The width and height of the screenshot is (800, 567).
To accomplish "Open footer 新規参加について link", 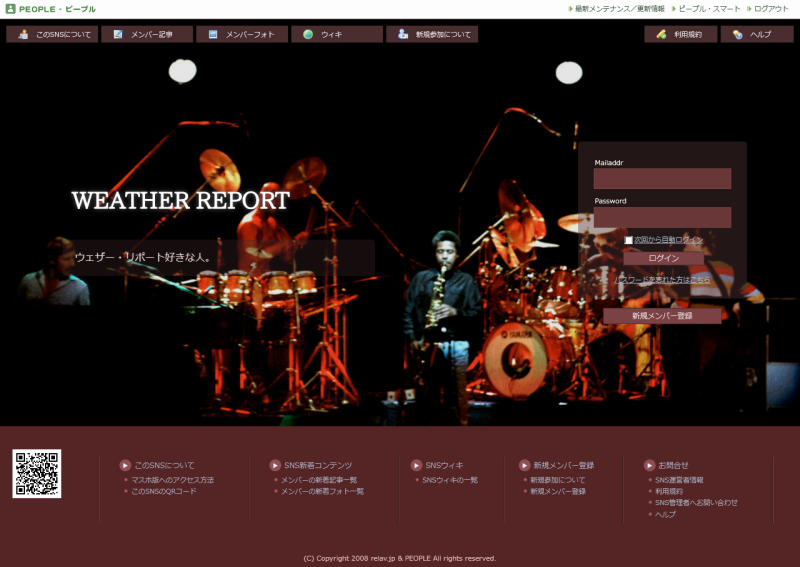I will click(x=558, y=480).
